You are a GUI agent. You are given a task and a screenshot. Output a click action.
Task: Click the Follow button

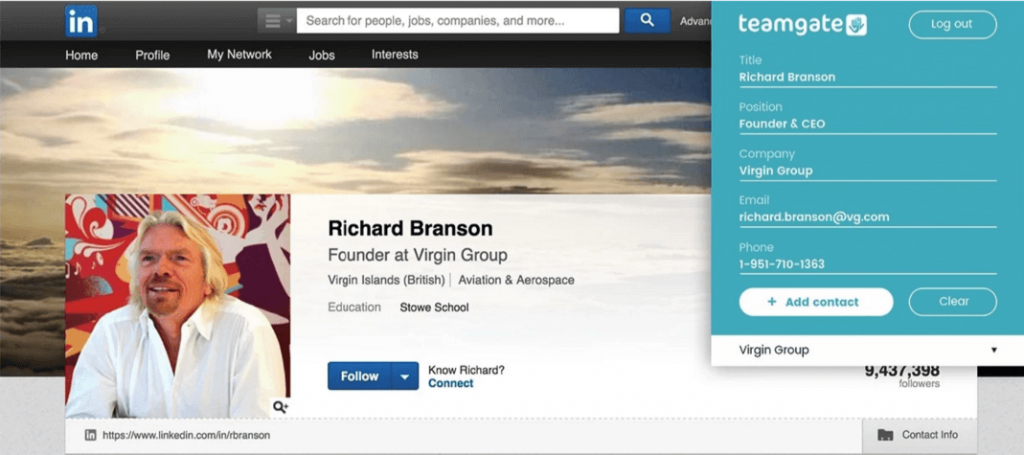tap(360, 376)
